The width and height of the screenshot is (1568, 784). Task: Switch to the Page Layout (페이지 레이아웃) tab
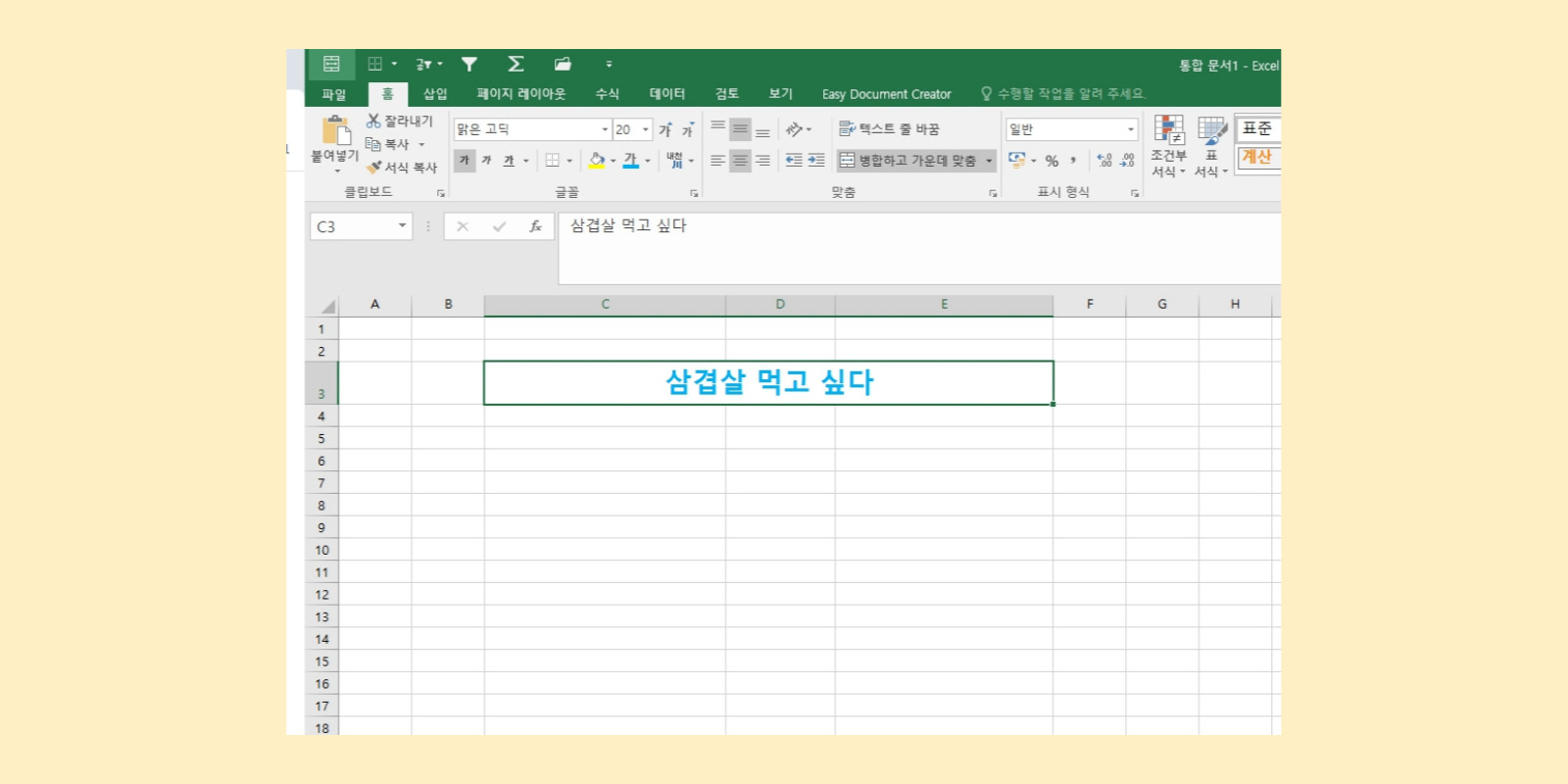[x=521, y=94]
